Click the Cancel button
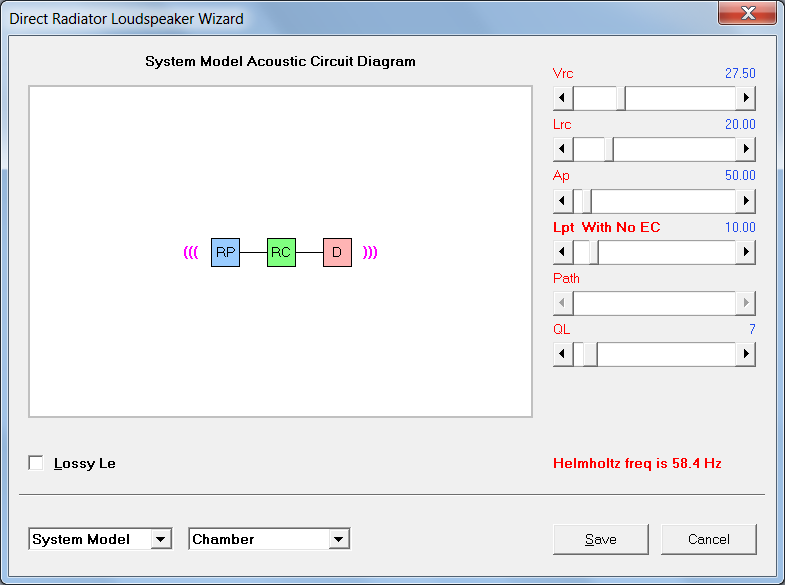The height and width of the screenshot is (585, 785). (709, 539)
